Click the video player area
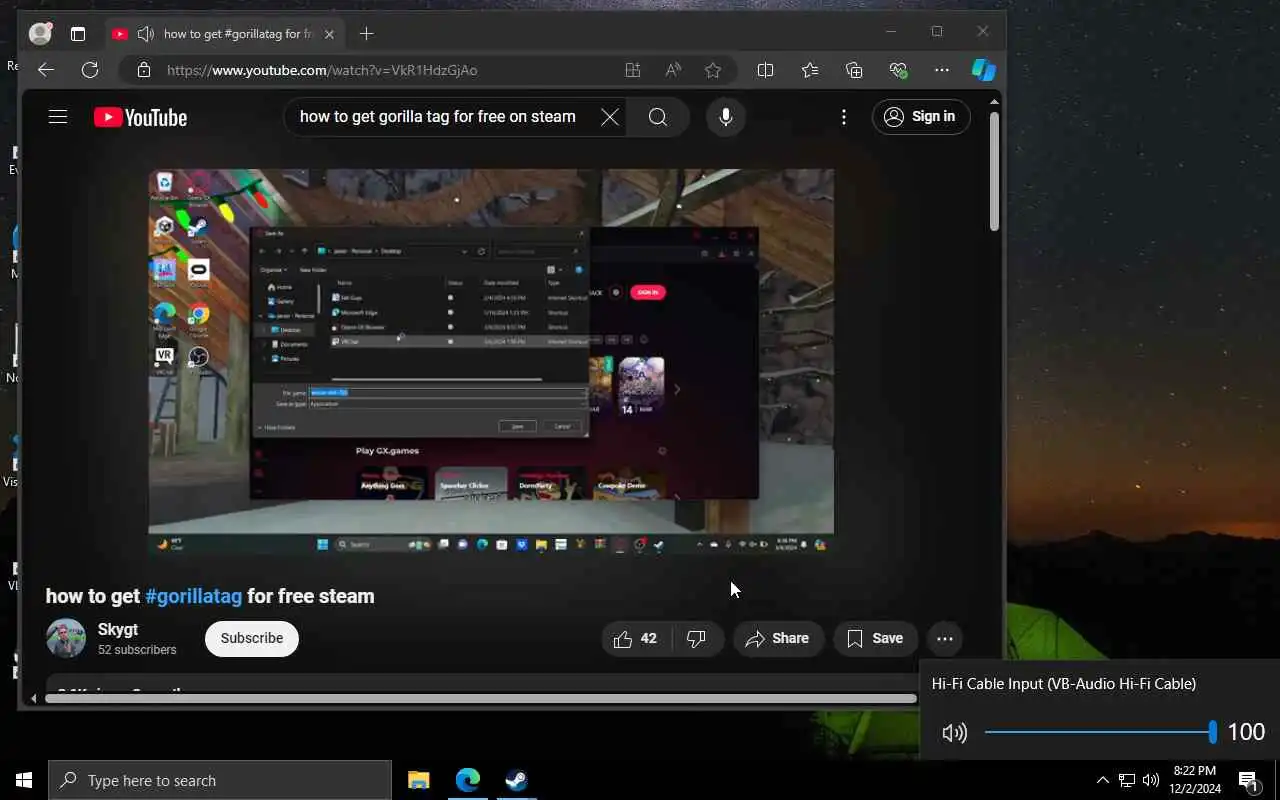The width and height of the screenshot is (1280, 800). coord(491,361)
